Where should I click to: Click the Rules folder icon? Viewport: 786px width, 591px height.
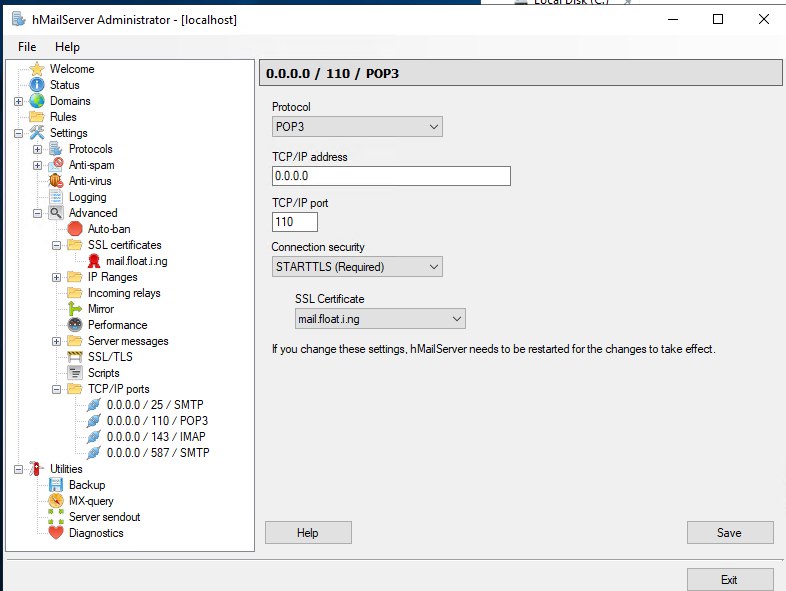(37, 117)
